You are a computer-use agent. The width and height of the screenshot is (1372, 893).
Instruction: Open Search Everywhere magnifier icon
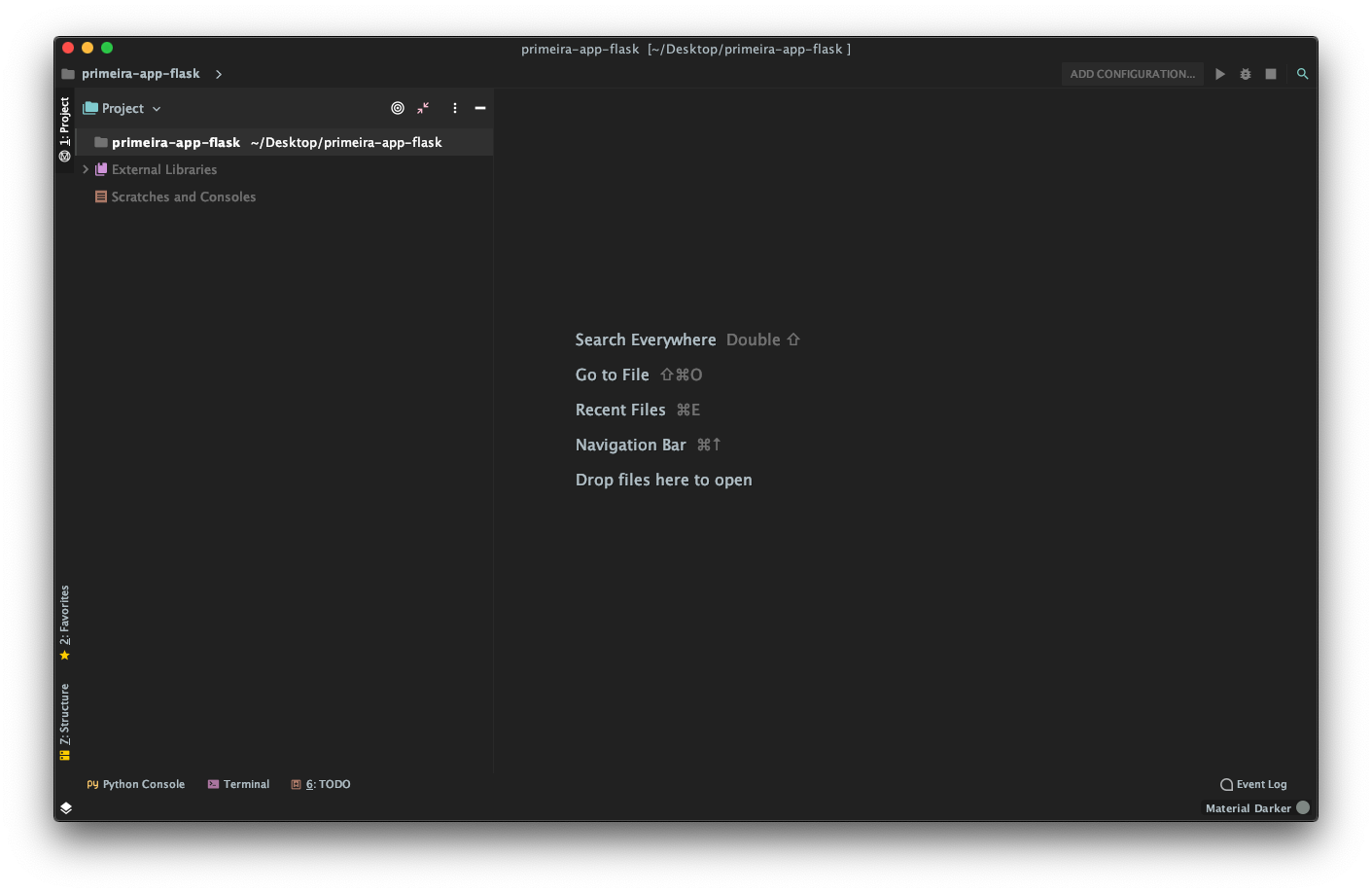pyautogui.click(x=1302, y=74)
